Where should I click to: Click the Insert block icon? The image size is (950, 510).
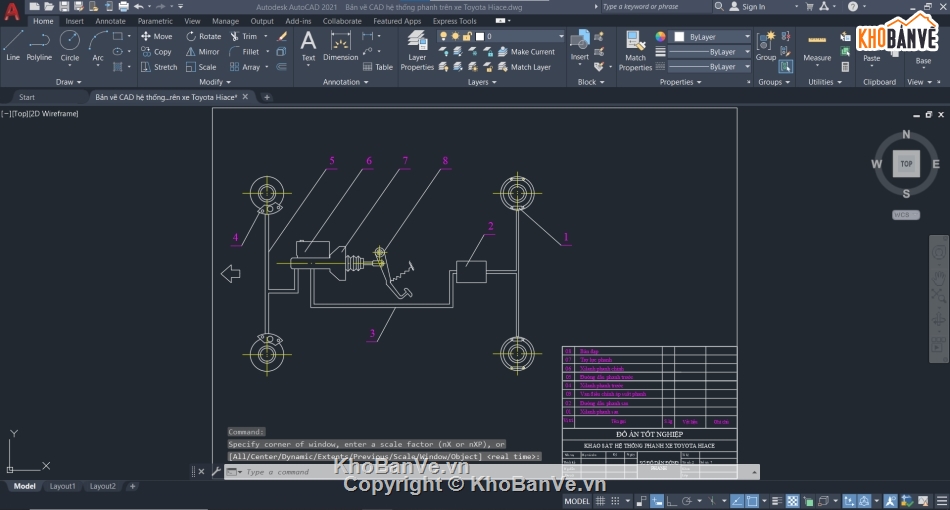point(579,46)
